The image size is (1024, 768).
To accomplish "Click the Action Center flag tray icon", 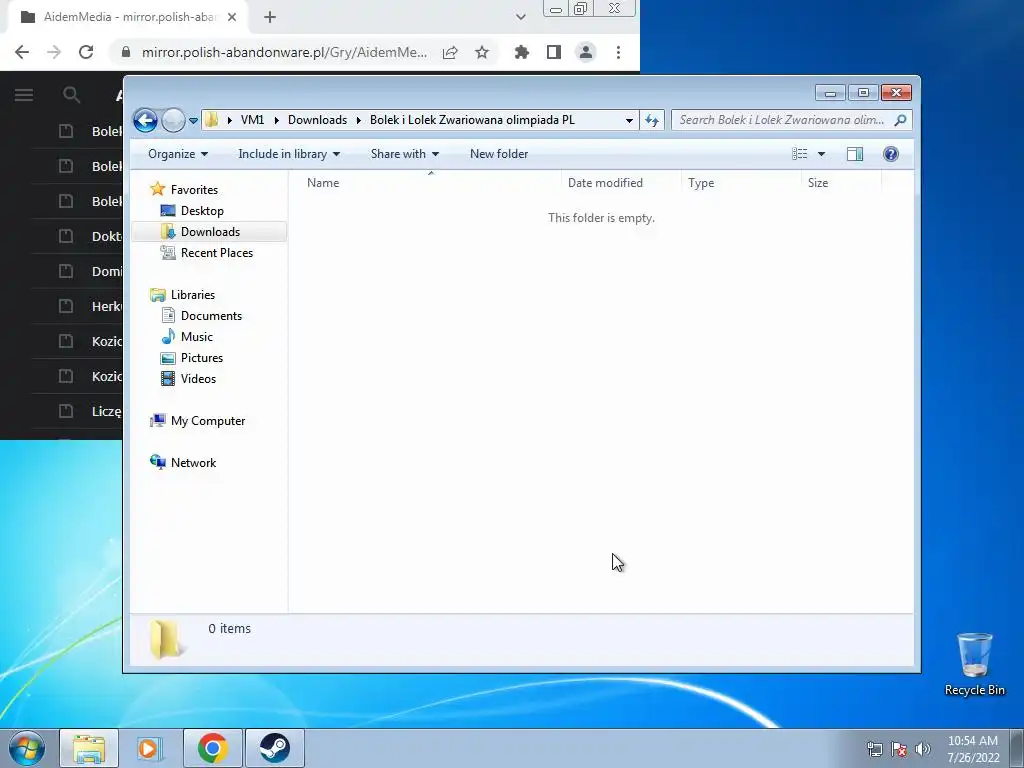I will [x=899, y=749].
